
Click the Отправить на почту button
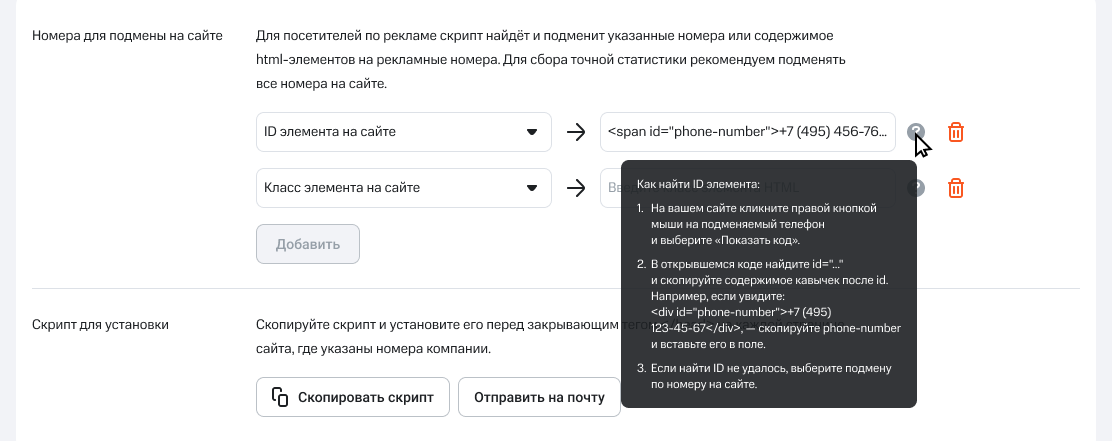click(539, 397)
